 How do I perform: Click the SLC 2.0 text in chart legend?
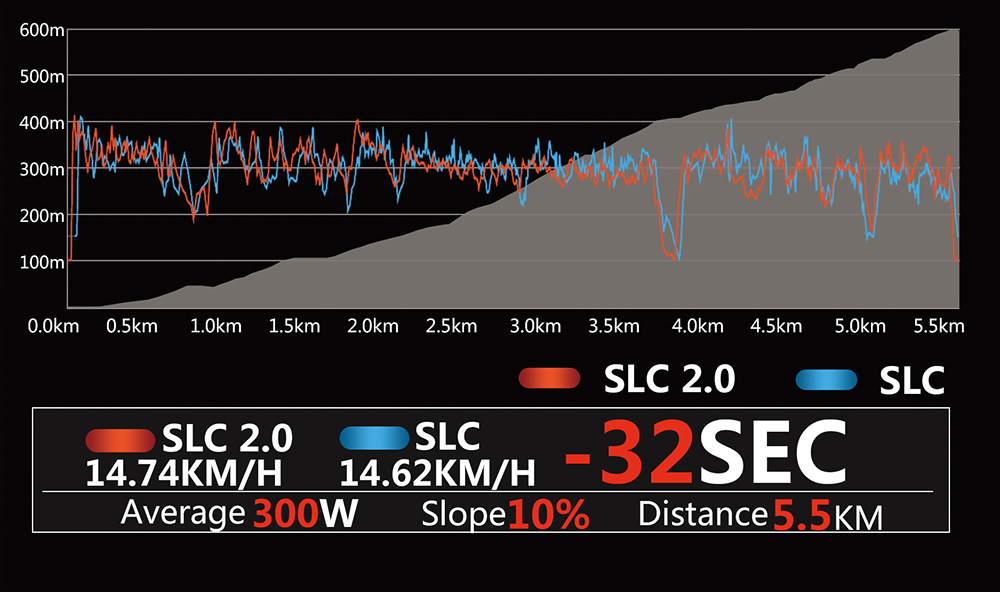click(x=669, y=379)
